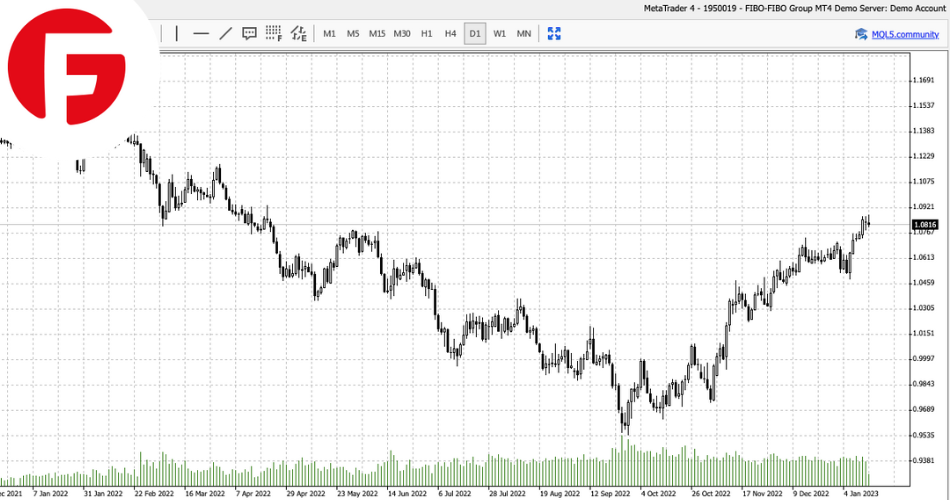Screen dimensions: 950x500
Task: Select the H1 hourly timeframe
Action: 427,34
